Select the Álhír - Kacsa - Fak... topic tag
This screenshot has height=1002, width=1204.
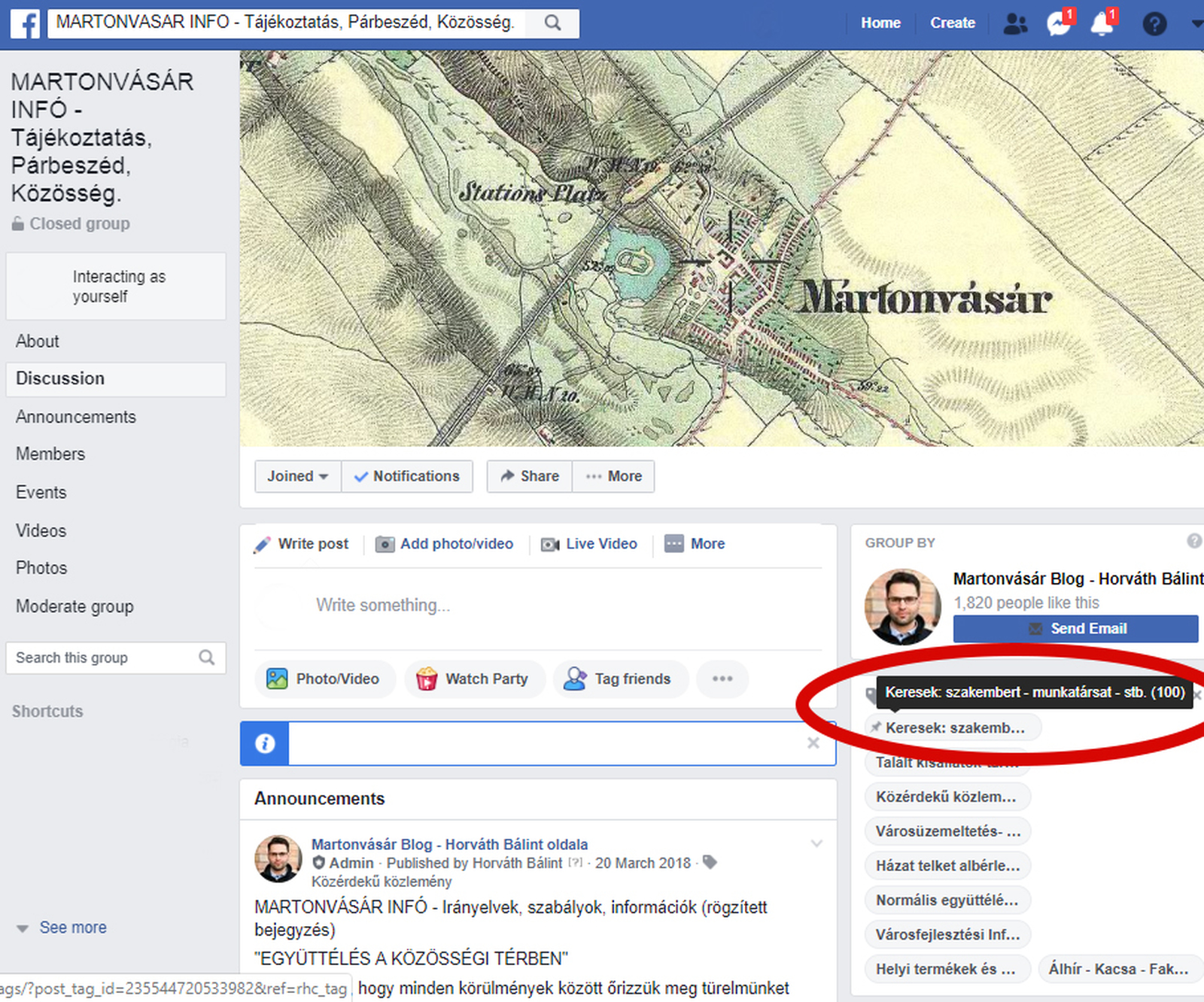click(1119, 970)
